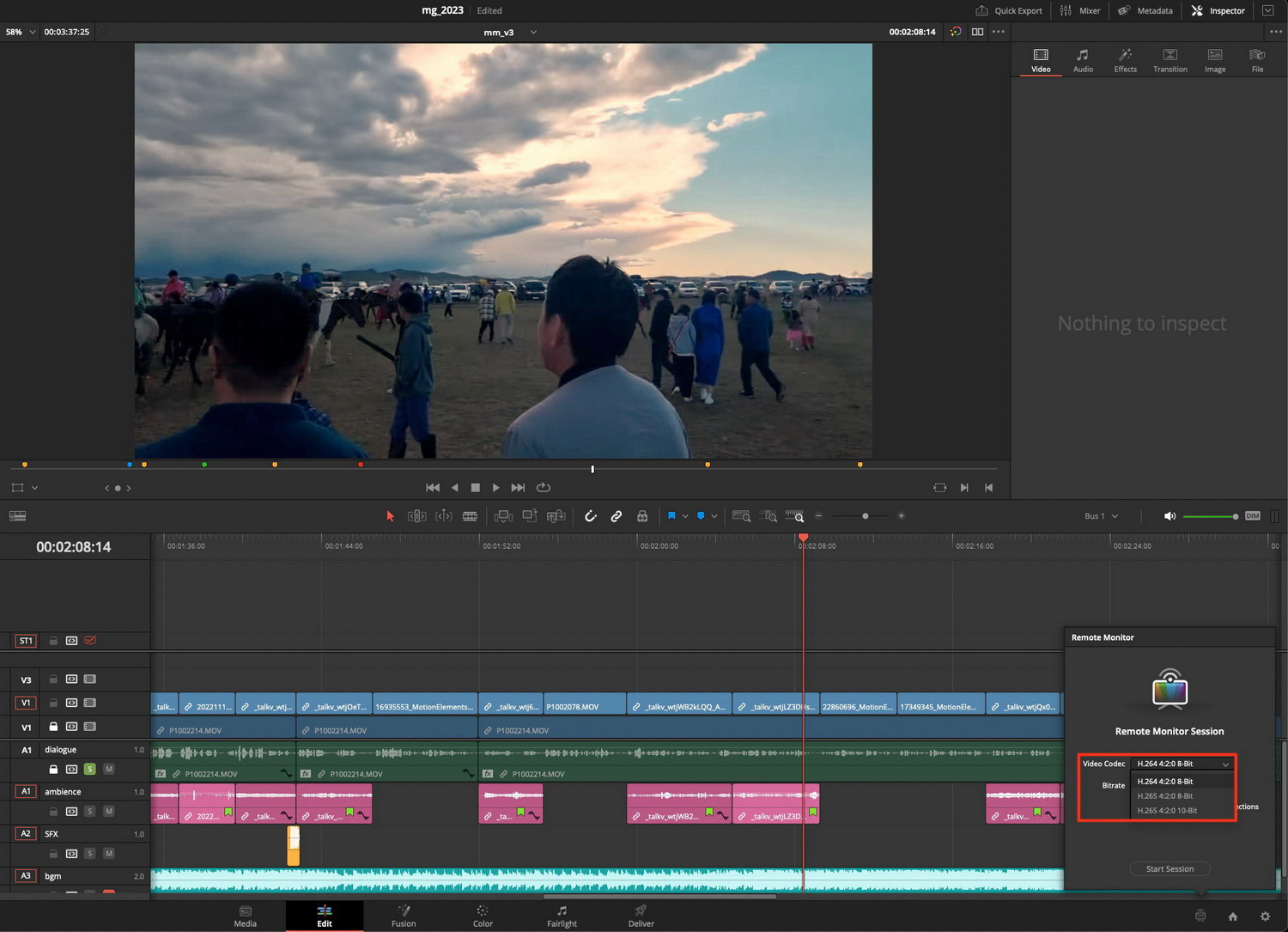Click the Position Lock padlock icon
This screenshot has height=932, width=1288.
pyautogui.click(x=641, y=516)
